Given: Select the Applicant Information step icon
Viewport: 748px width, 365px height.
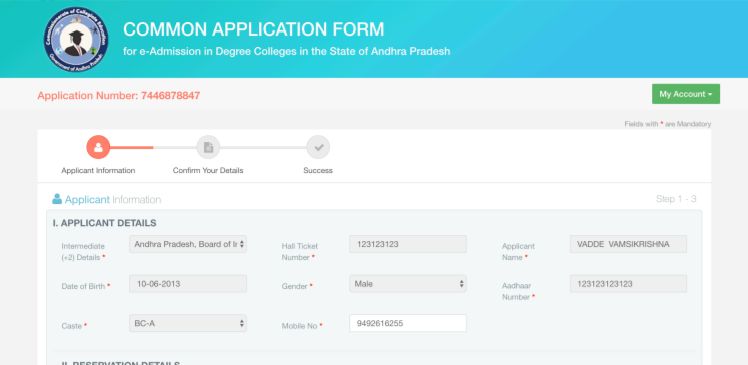Looking at the screenshot, I should pyautogui.click(x=98, y=147).
